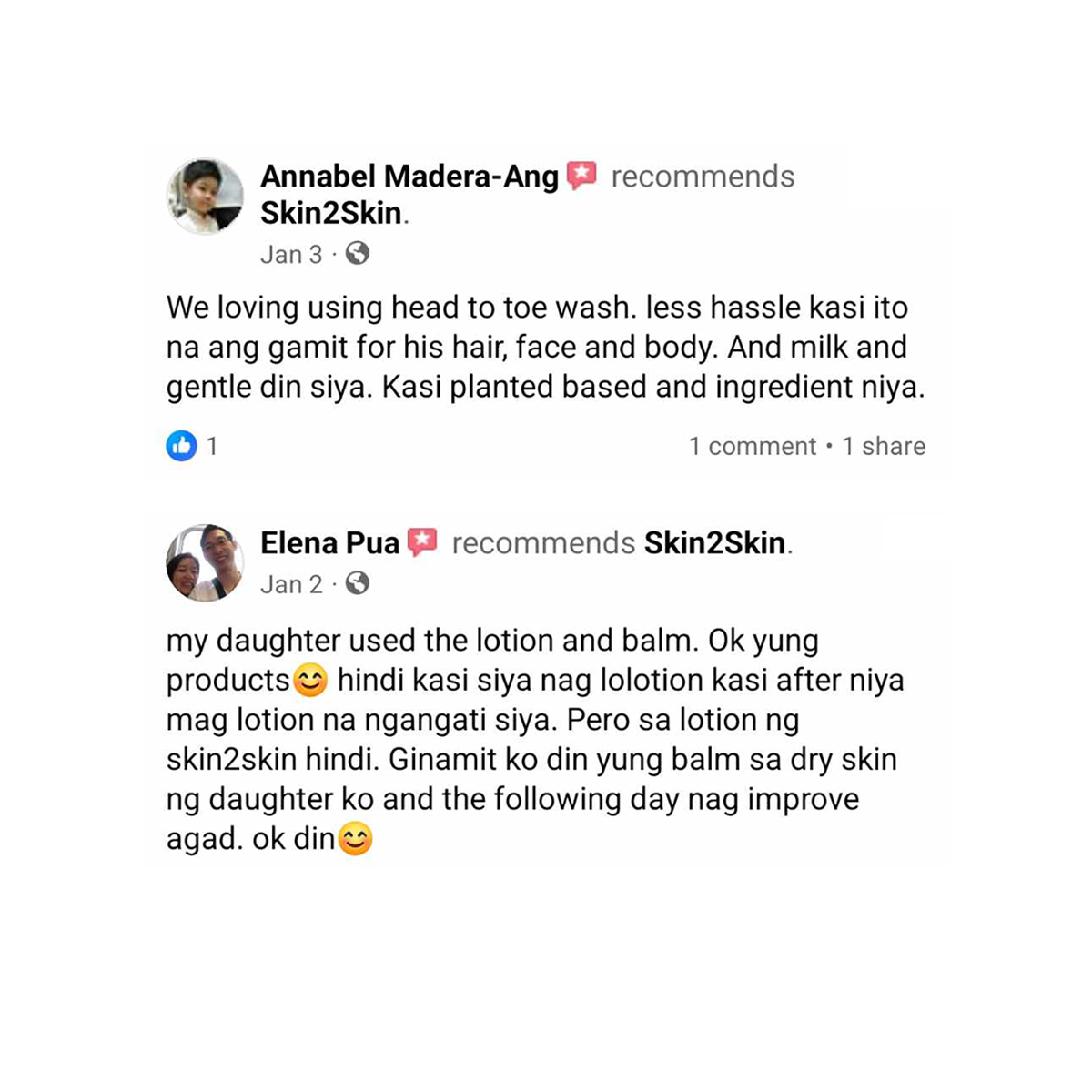
Task: Click the Jan 2 post timestamp
Action: tap(291, 584)
